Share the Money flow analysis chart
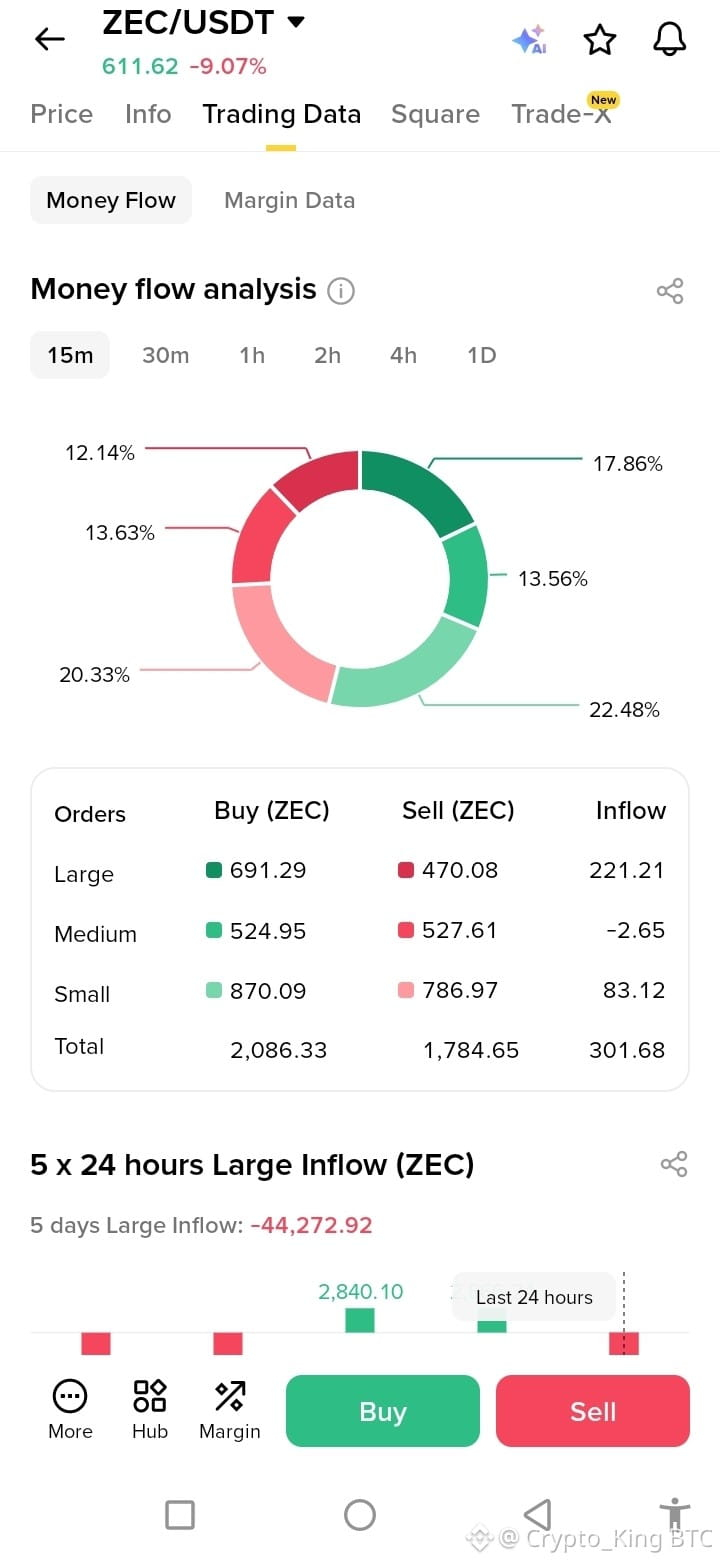 (x=670, y=291)
